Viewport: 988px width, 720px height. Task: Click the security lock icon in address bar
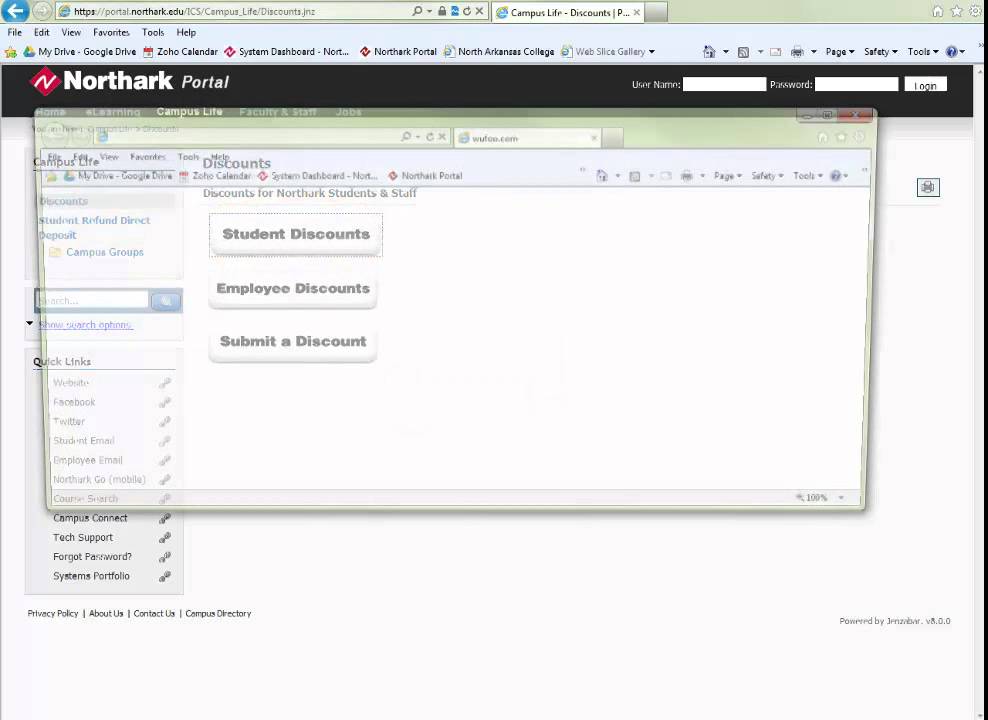click(x=442, y=11)
